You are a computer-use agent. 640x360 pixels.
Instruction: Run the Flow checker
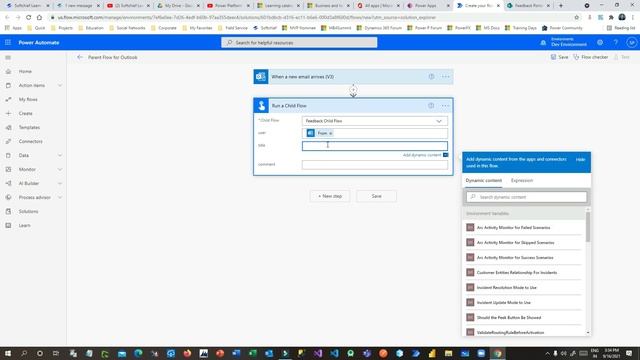(x=591, y=57)
